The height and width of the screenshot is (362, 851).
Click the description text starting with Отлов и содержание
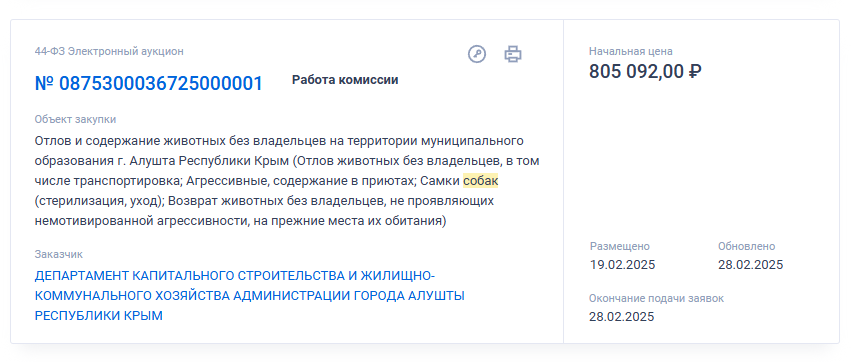click(x=287, y=181)
